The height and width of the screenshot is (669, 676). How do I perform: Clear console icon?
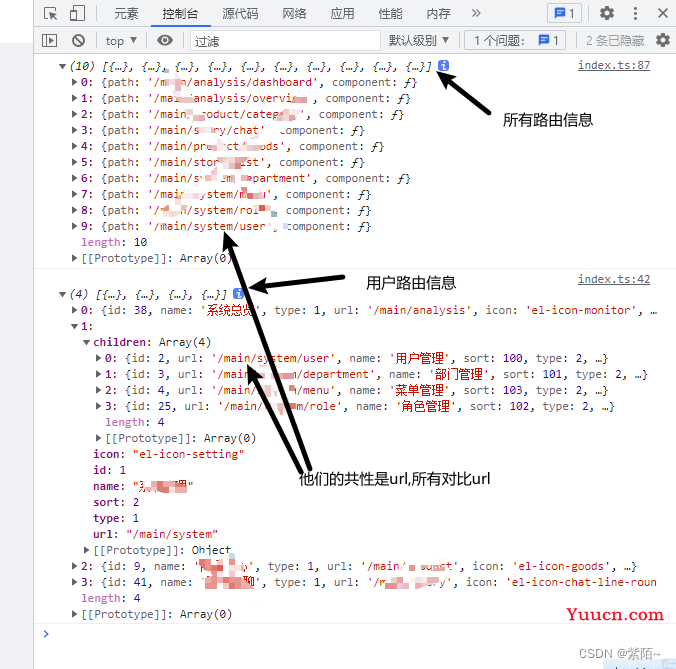coord(78,41)
